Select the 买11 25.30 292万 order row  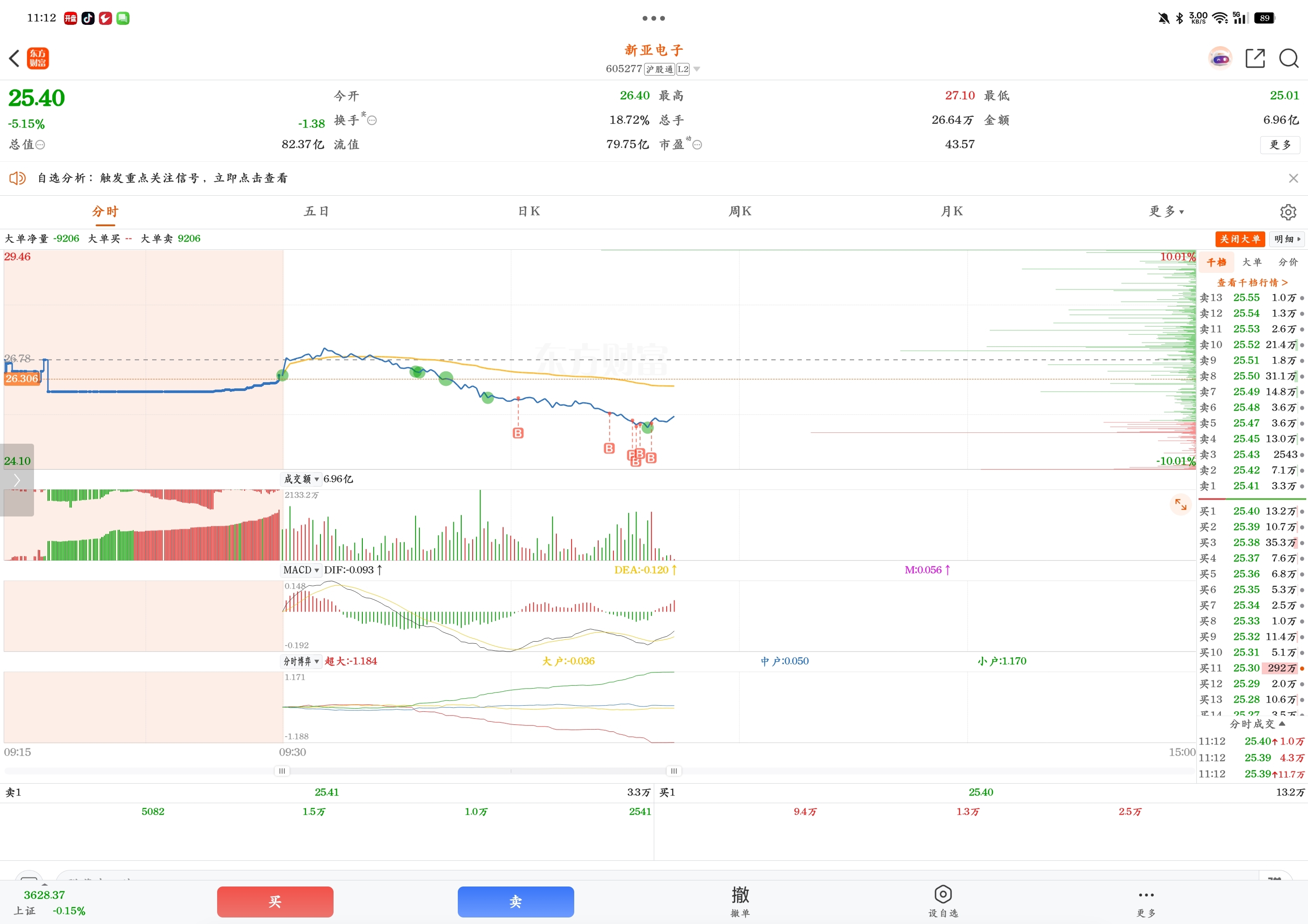[1252, 668]
